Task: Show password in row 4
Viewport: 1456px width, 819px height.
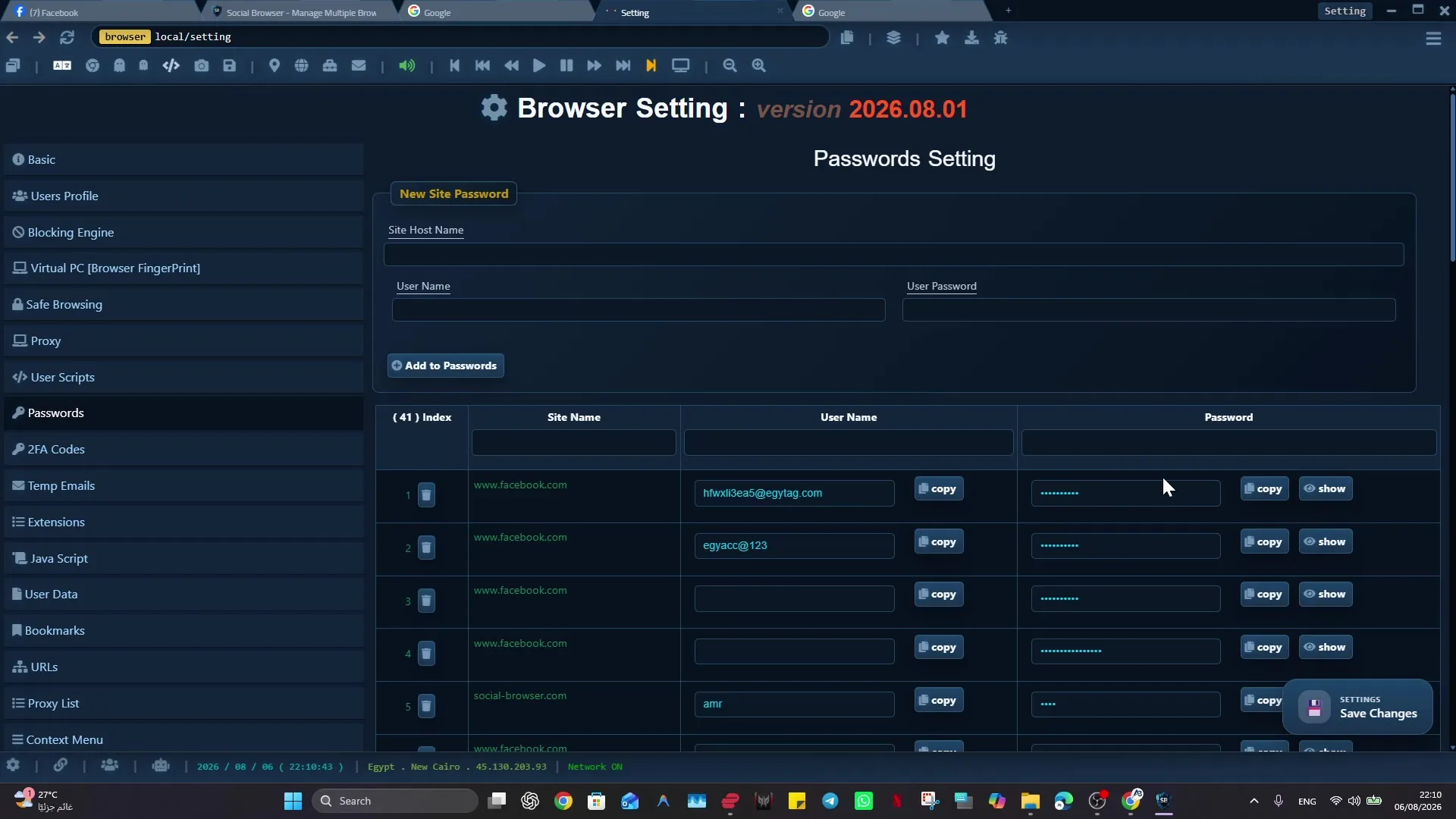Action: click(1326, 647)
